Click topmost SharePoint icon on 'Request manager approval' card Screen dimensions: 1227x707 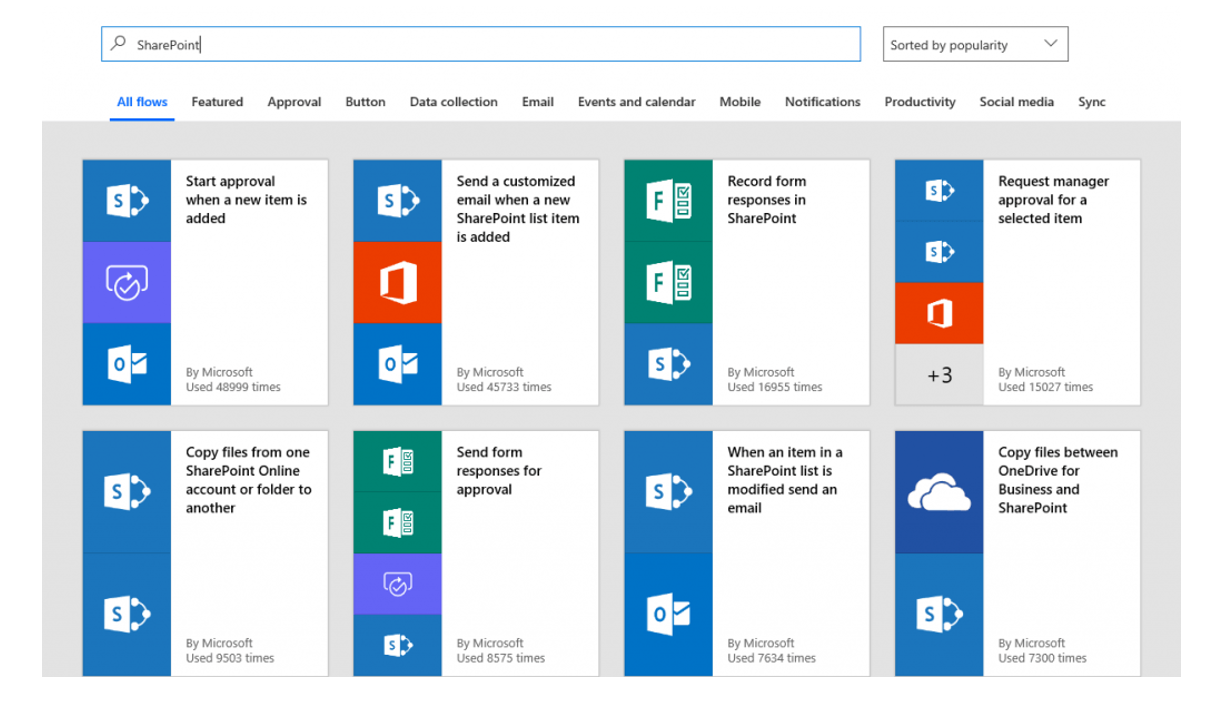pos(940,190)
